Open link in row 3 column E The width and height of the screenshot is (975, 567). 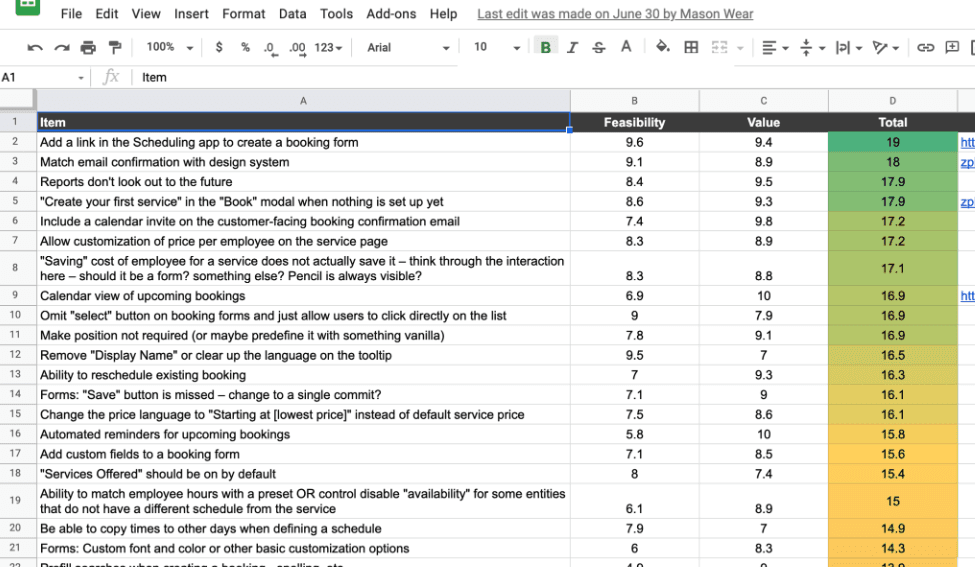967,162
